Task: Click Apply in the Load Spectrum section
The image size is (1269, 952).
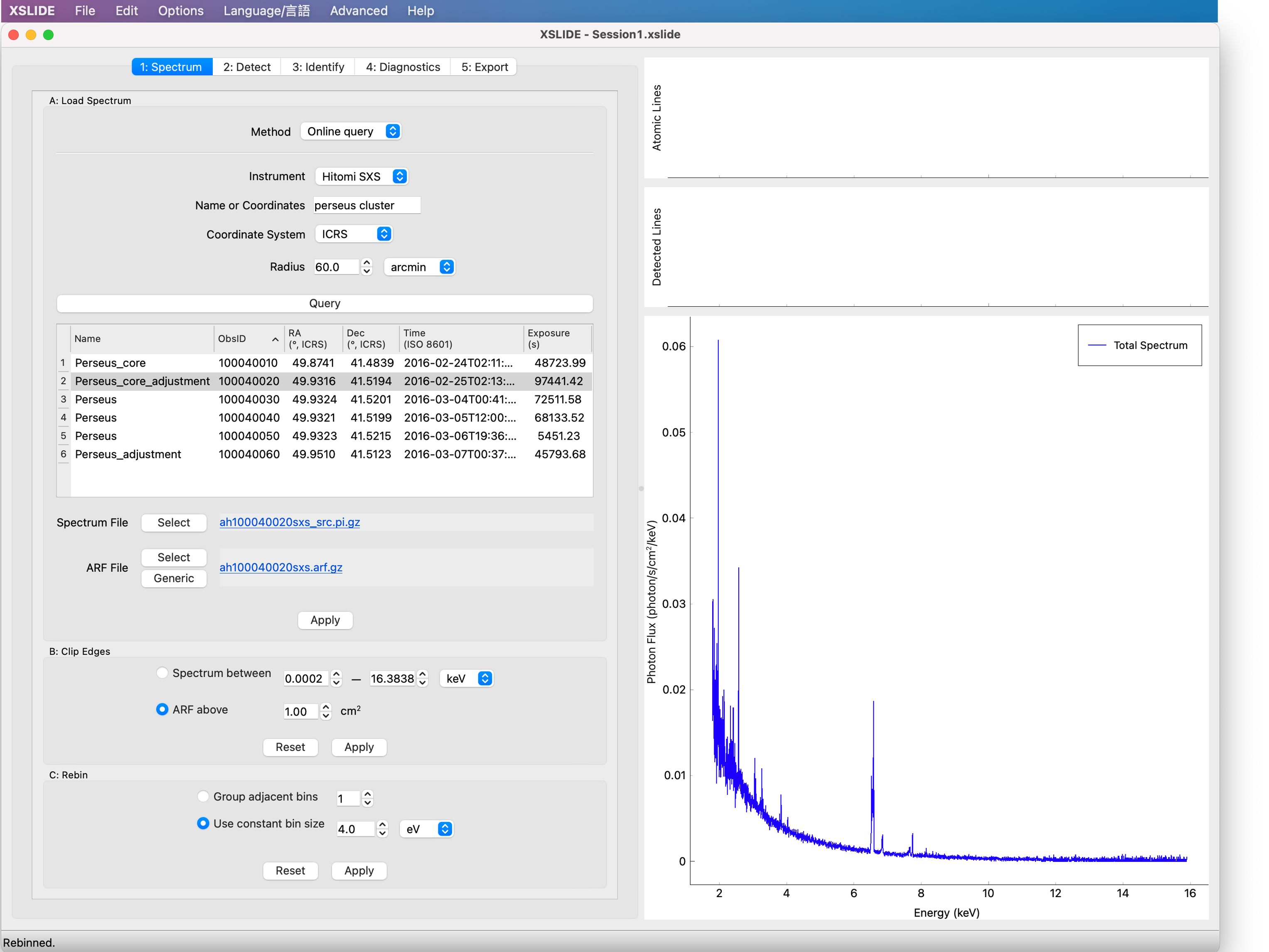Action: (325, 620)
